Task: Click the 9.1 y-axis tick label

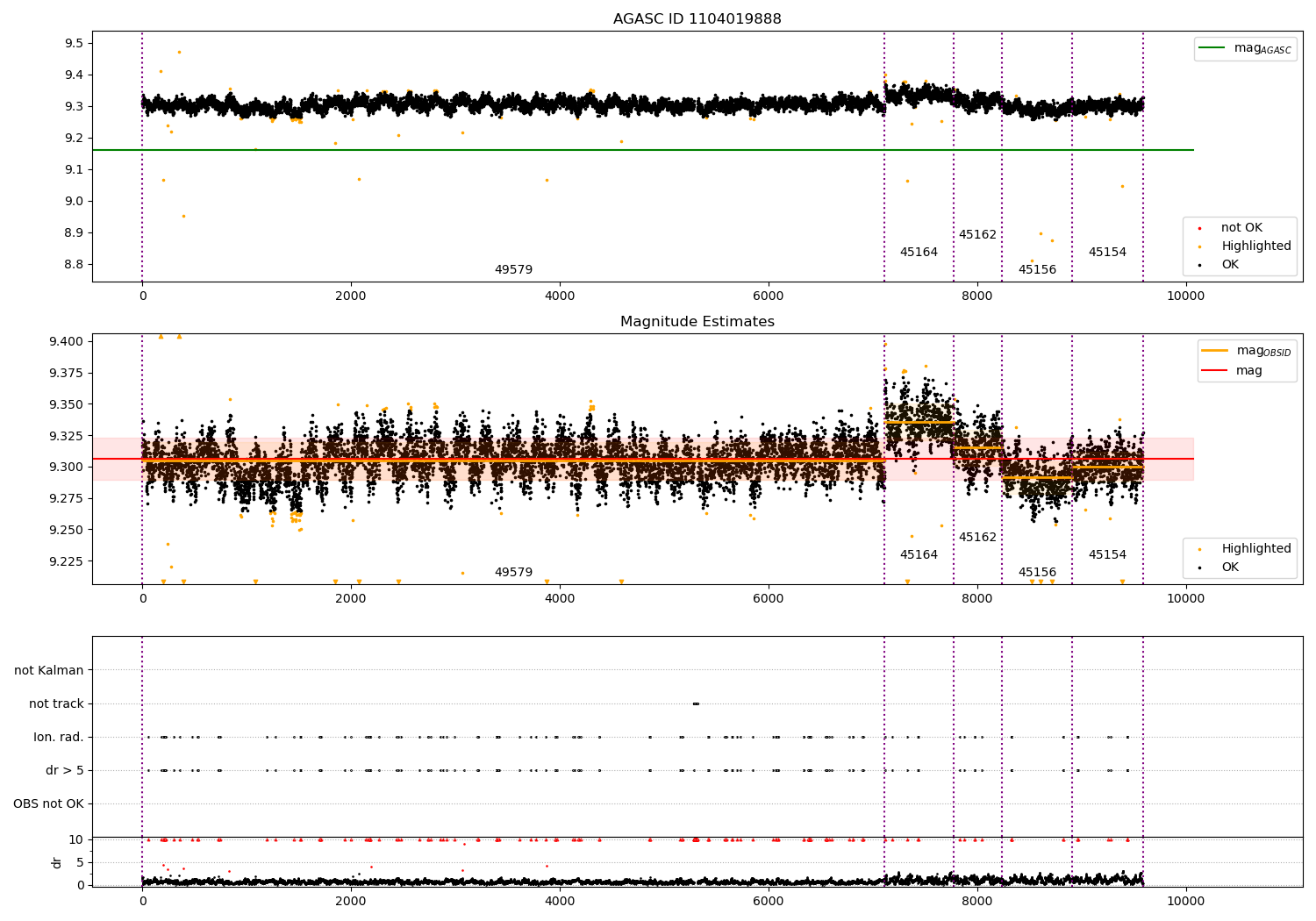Action: tap(74, 170)
